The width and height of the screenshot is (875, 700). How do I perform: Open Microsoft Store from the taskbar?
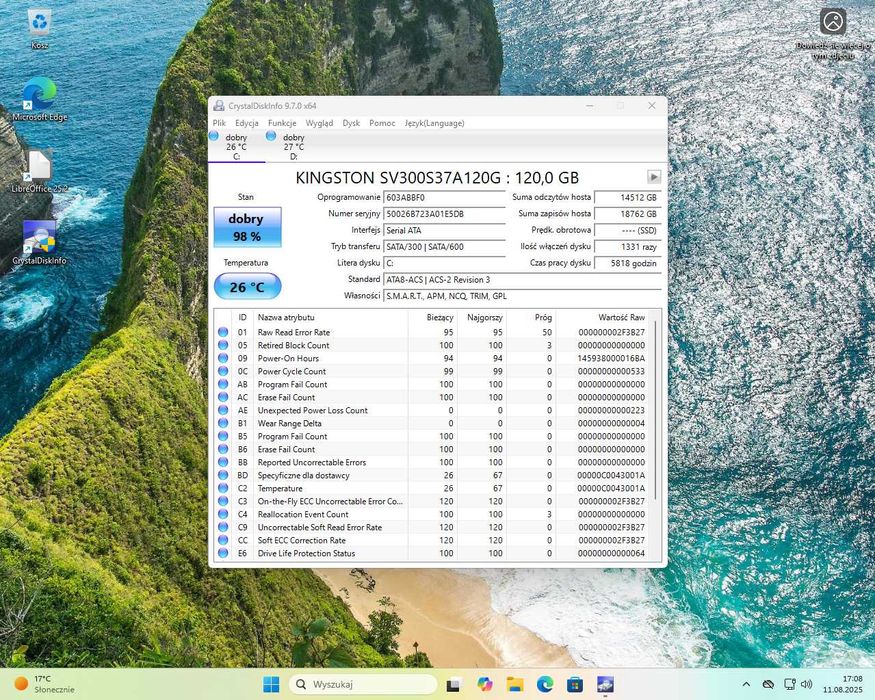(x=575, y=684)
